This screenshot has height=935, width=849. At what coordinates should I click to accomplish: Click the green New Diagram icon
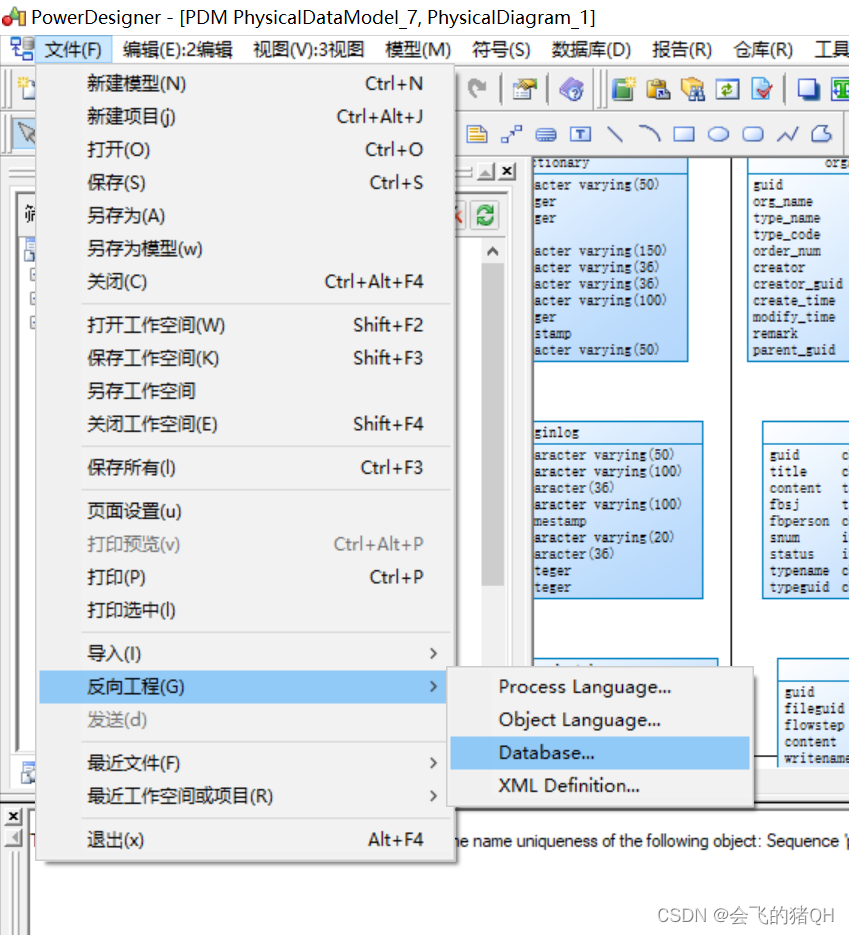tap(624, 89)
